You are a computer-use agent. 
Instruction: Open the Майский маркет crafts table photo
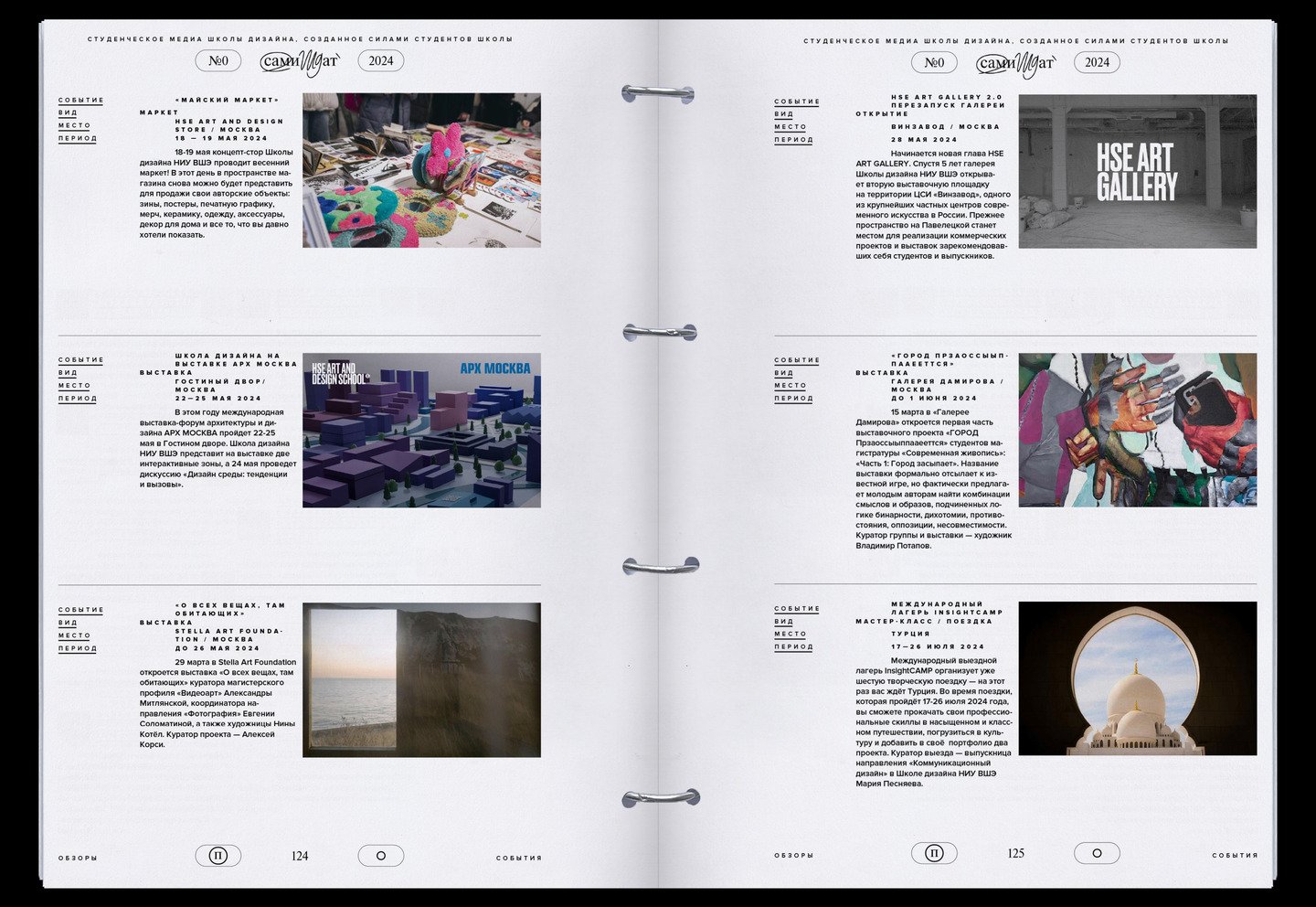tap(421, 170)
